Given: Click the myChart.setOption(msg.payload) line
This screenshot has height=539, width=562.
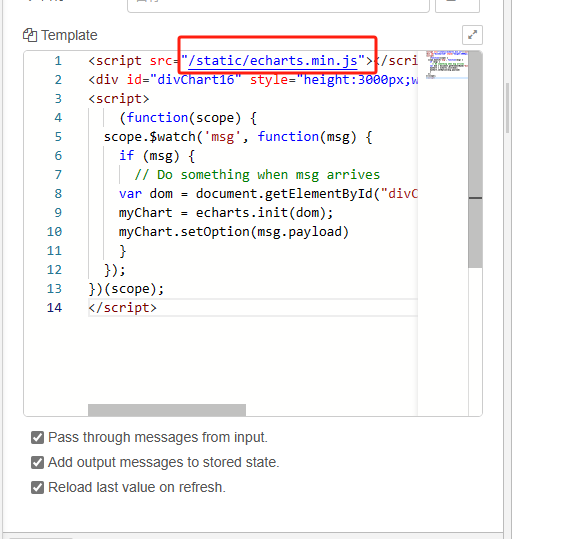Looking at the screenshot, I should [234, 232].
